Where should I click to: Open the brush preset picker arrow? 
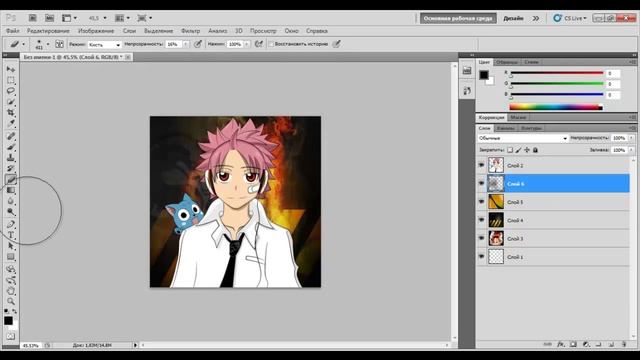click(48, 44)
